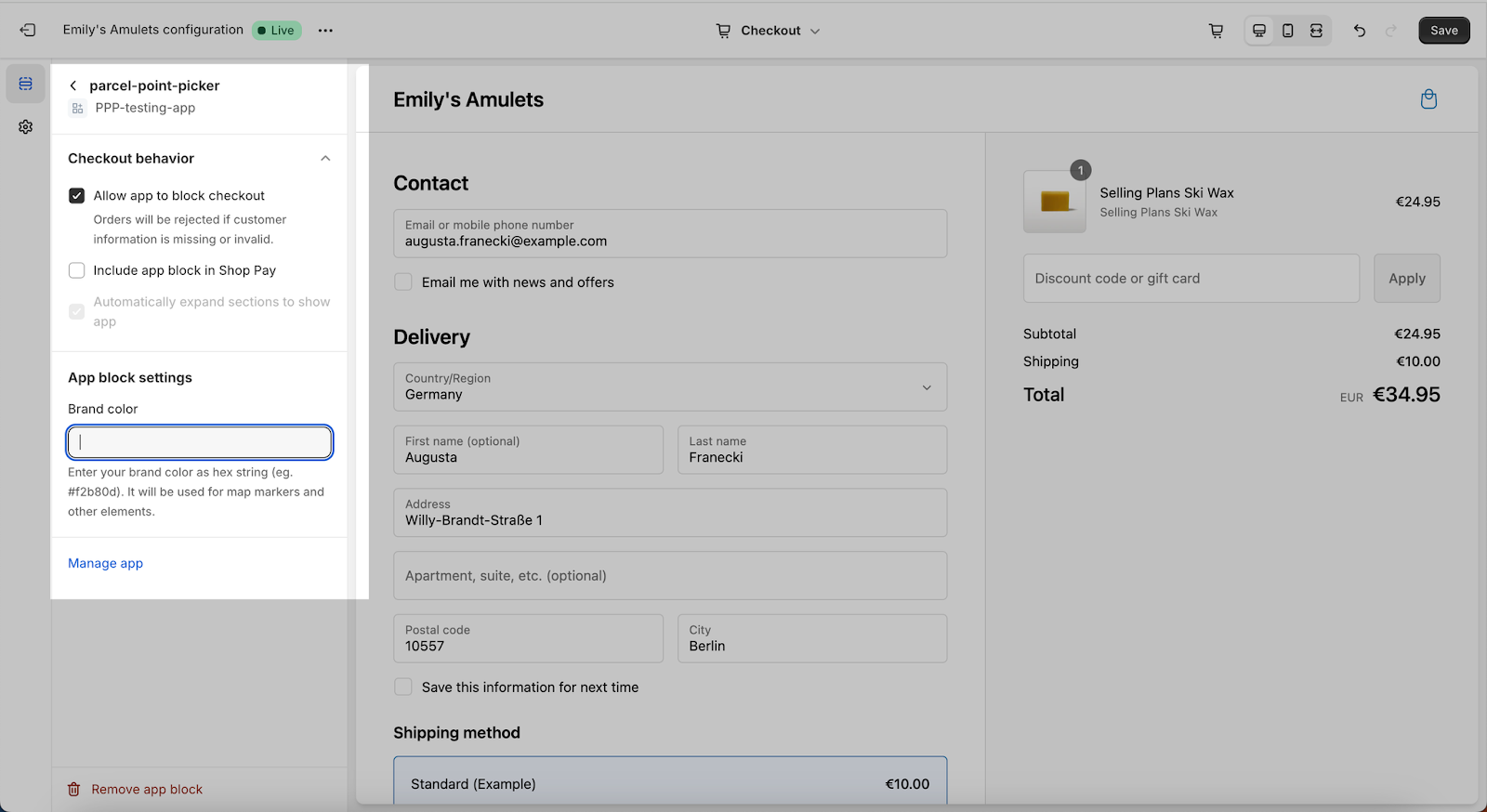Image resolution: width=1487 pixels, height=812 pixels.
Task: Focus the Brand color input field
Action: tap(200, 442)
